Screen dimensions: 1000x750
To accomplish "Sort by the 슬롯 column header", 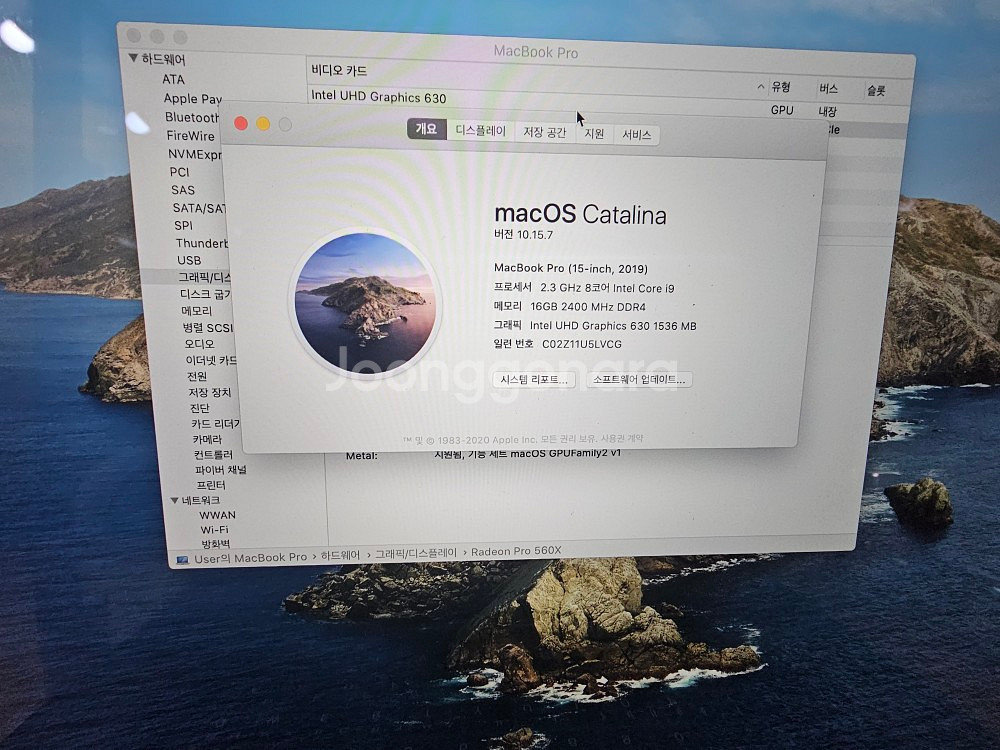I will pos(876,91).
